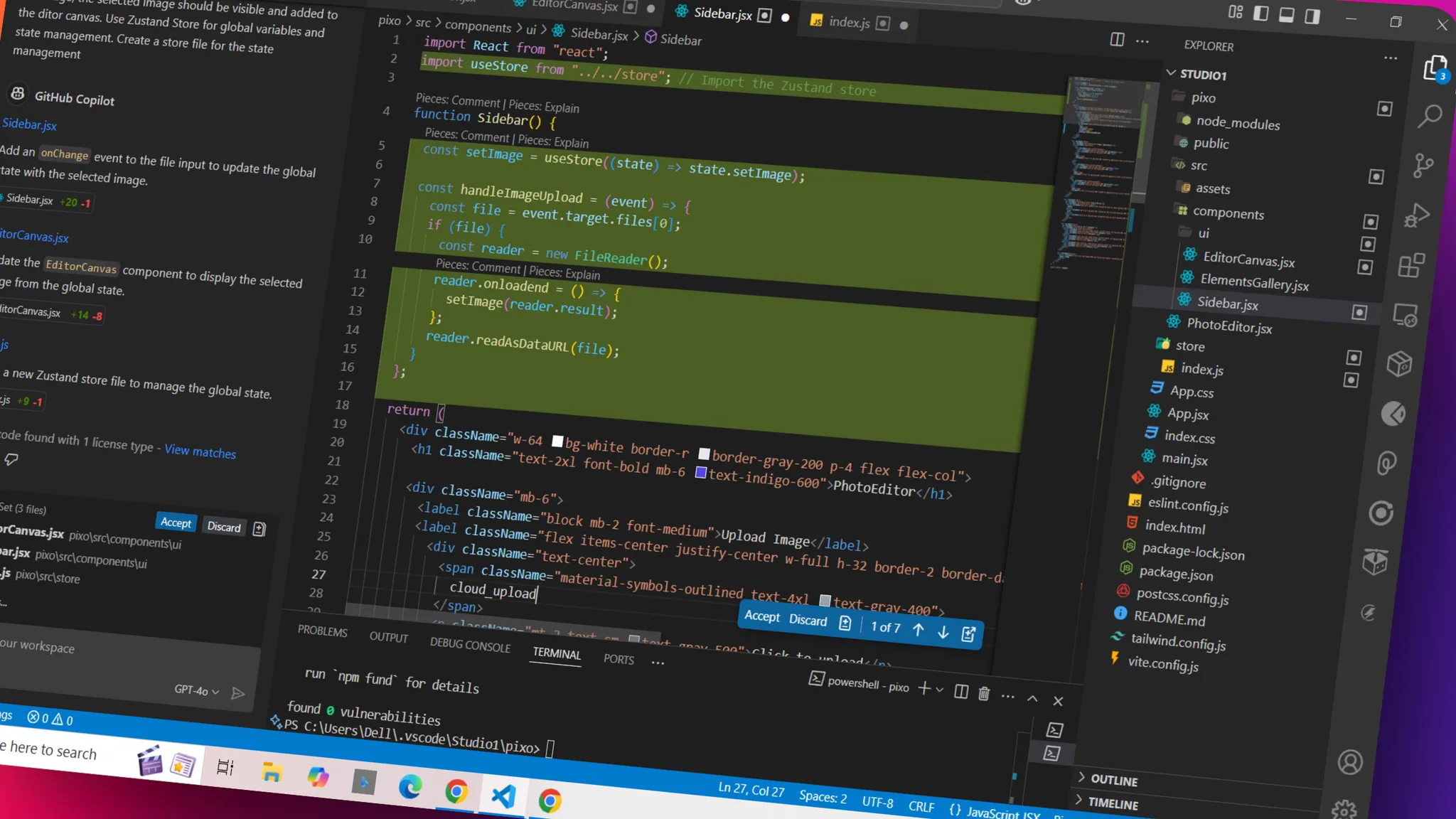Click the text-indigo-600 color swatch in code
This screenshot has height=819, width=1456.
click(700, 472)
